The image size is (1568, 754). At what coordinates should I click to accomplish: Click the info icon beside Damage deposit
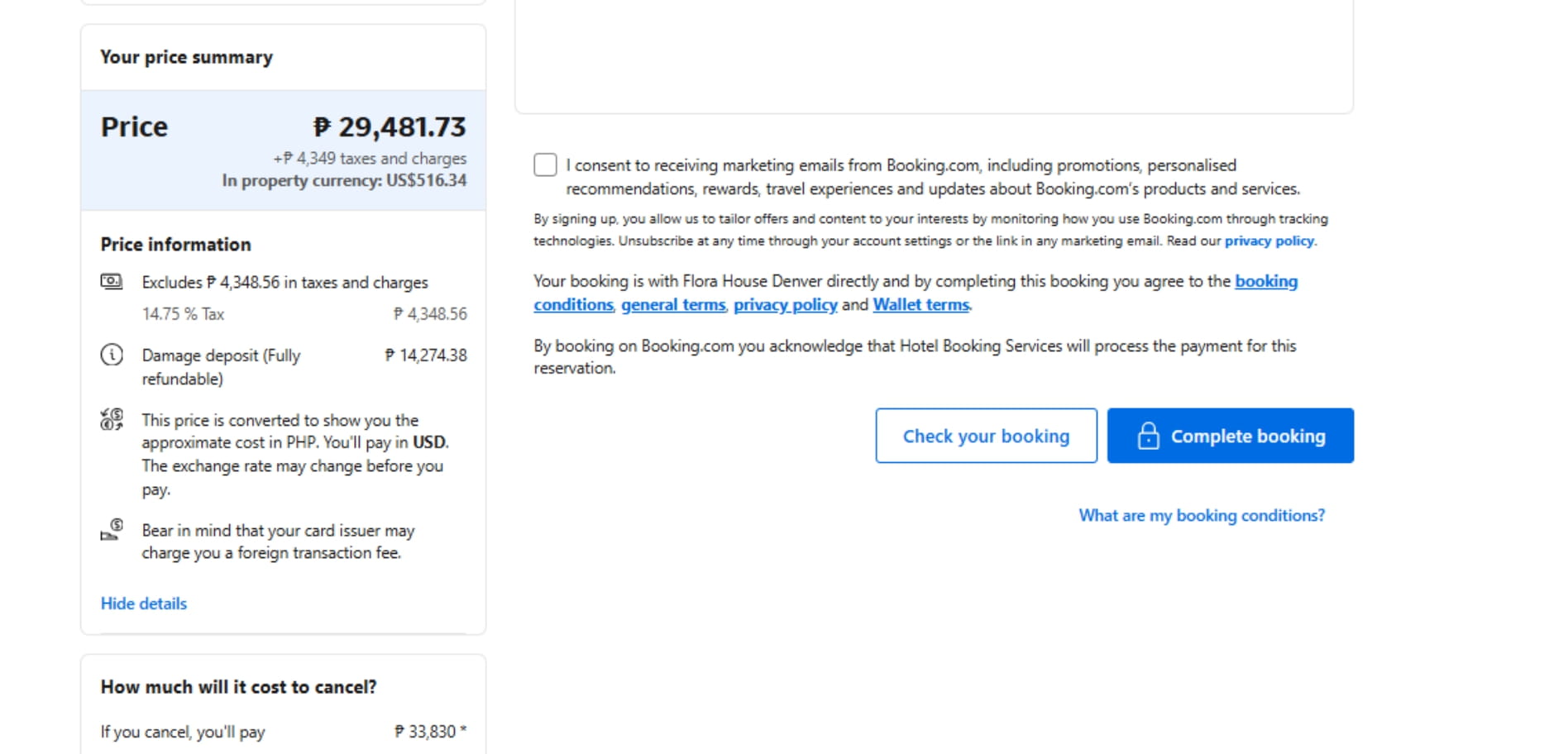[112, 355]
